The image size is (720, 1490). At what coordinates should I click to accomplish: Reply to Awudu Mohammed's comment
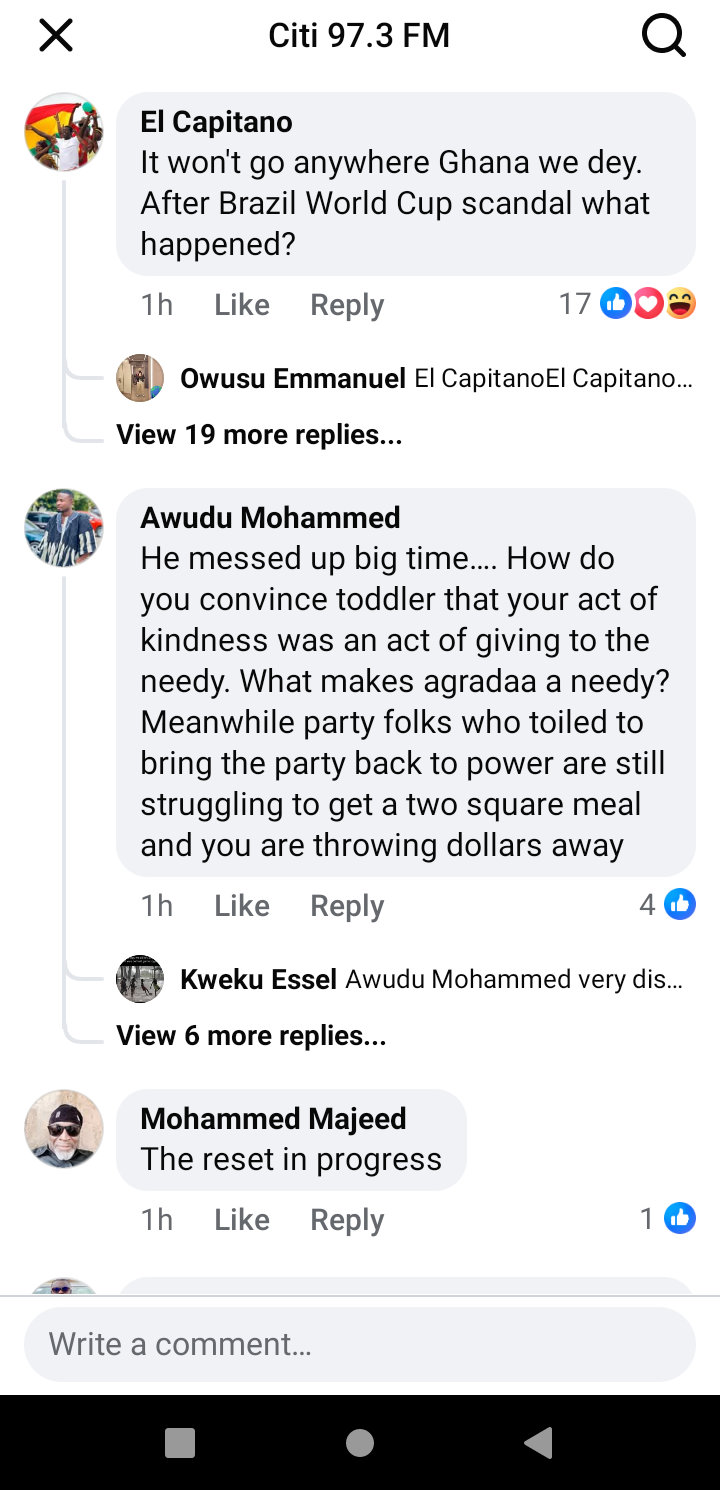347,906
